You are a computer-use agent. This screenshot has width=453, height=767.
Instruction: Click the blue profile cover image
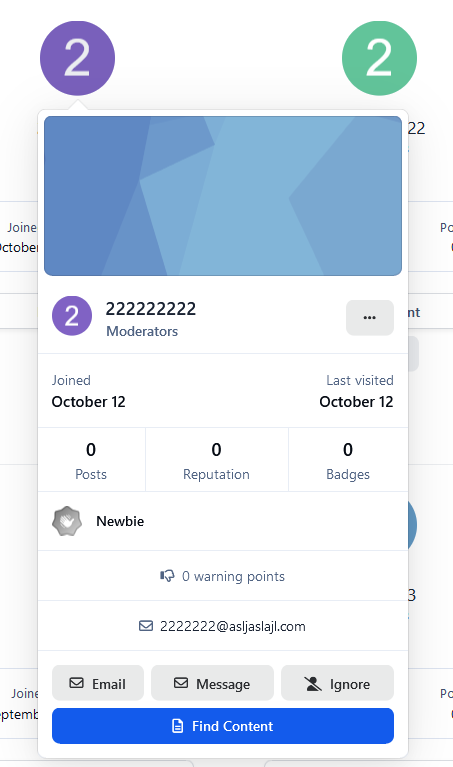coord(223,196)
